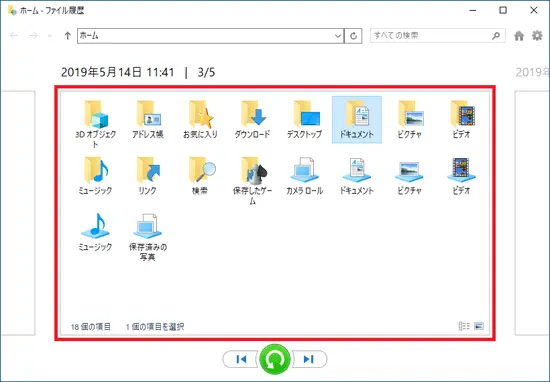Open the settings gear menu
The width and height of the screenshot is (550, 382).
click(537, 35)
